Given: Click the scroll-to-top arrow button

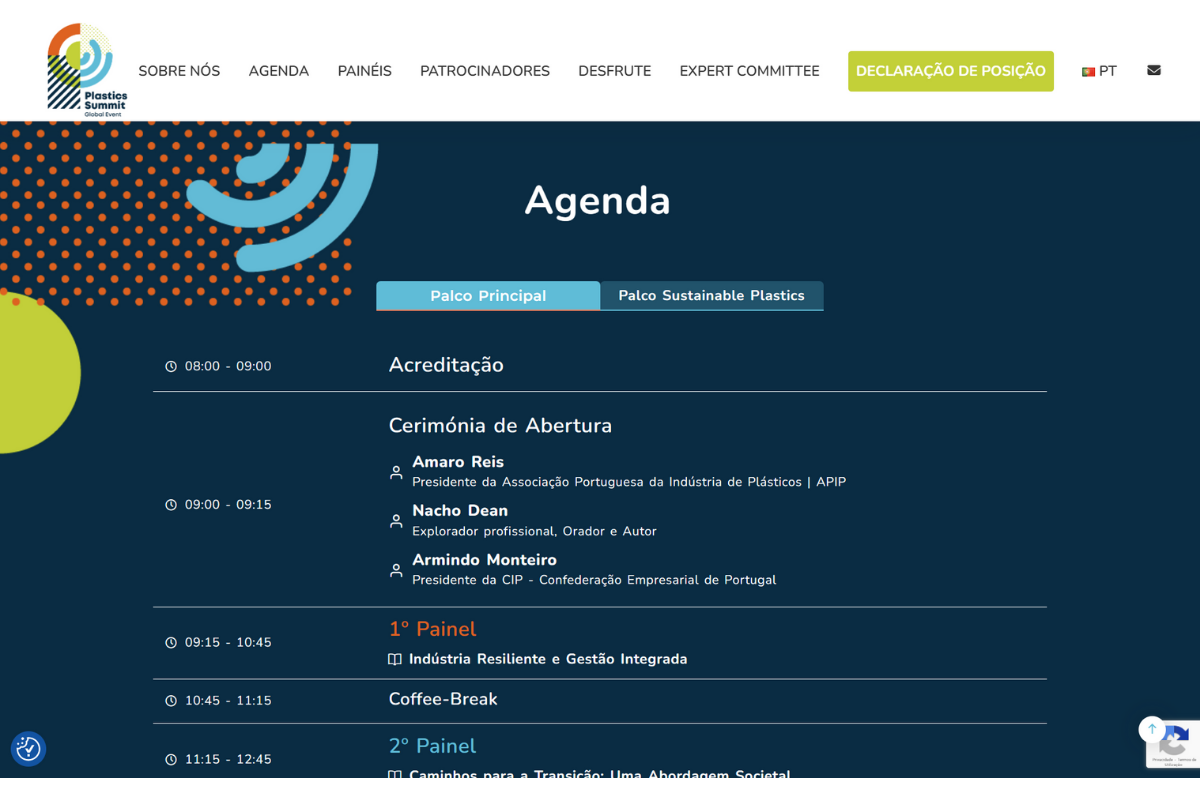Looking at the screenshot, I should (x=1151, y=729).
